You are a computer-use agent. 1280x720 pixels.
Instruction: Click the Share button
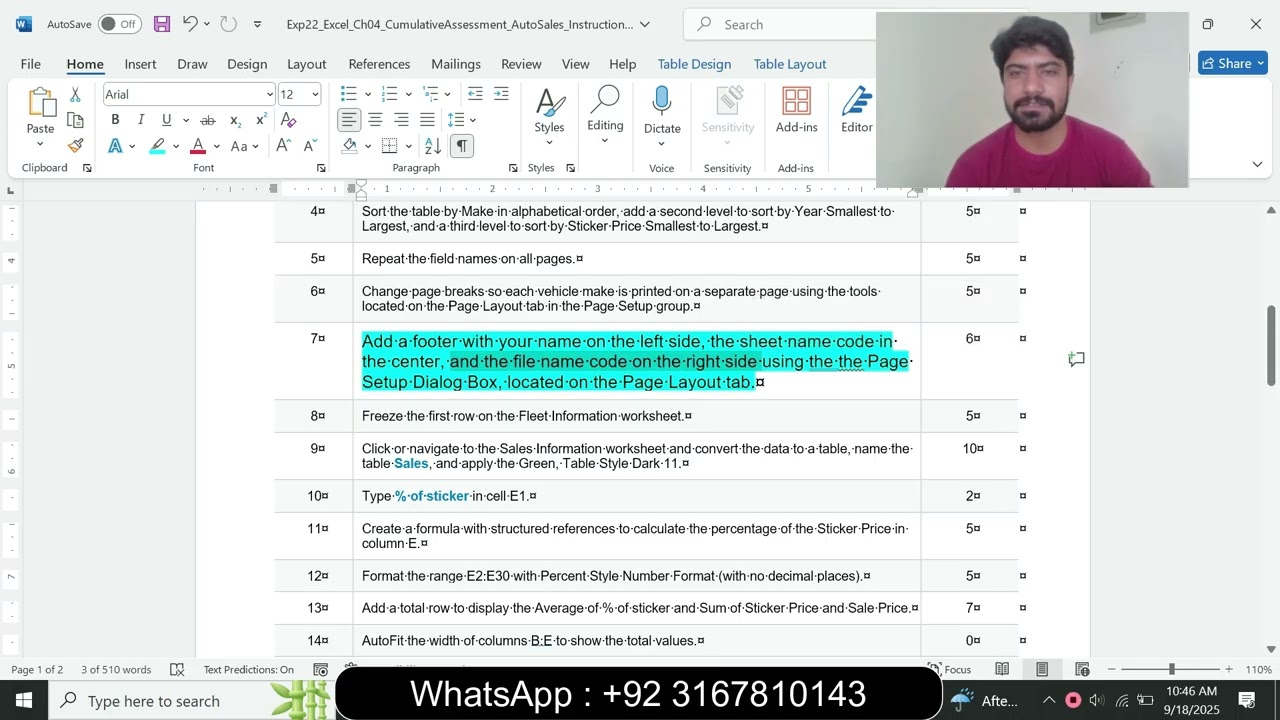(x=1233, y=63)
